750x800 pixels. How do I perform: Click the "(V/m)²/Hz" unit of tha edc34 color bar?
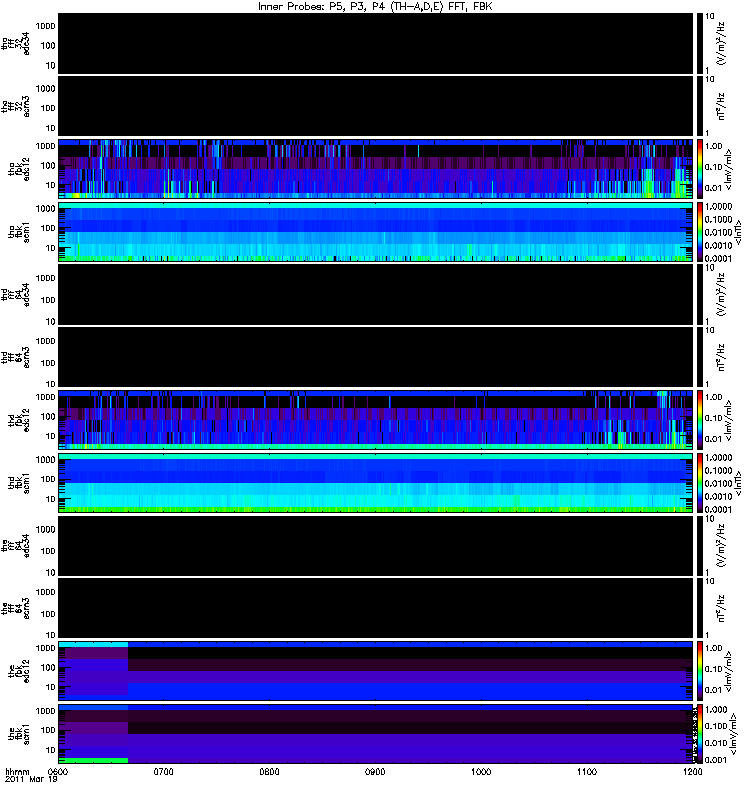(x=721, y=43)
